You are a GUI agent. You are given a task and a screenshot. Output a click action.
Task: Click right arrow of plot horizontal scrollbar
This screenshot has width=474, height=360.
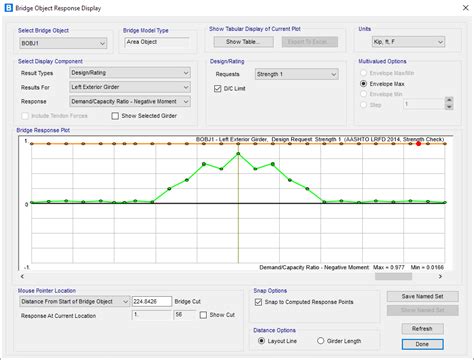(440, 276)
